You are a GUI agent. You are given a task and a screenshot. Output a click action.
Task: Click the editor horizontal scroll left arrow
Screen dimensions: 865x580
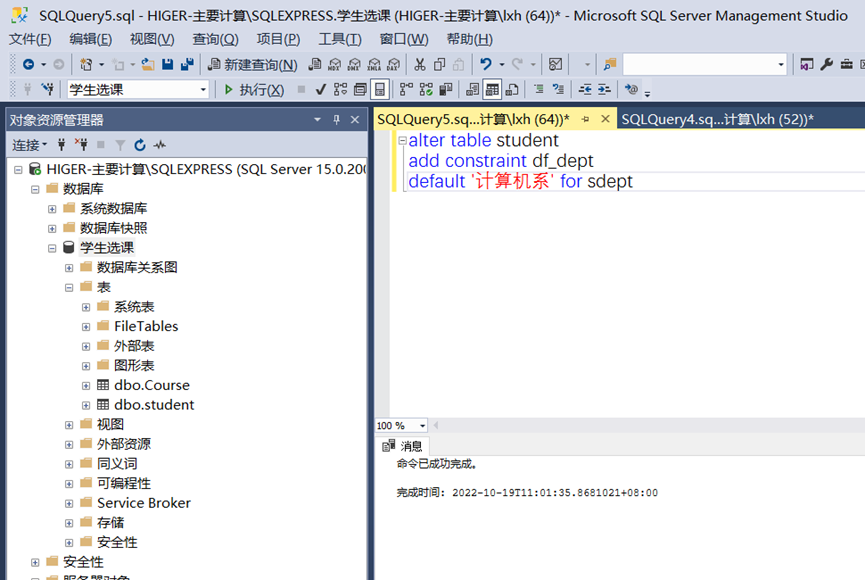(436, 425)
